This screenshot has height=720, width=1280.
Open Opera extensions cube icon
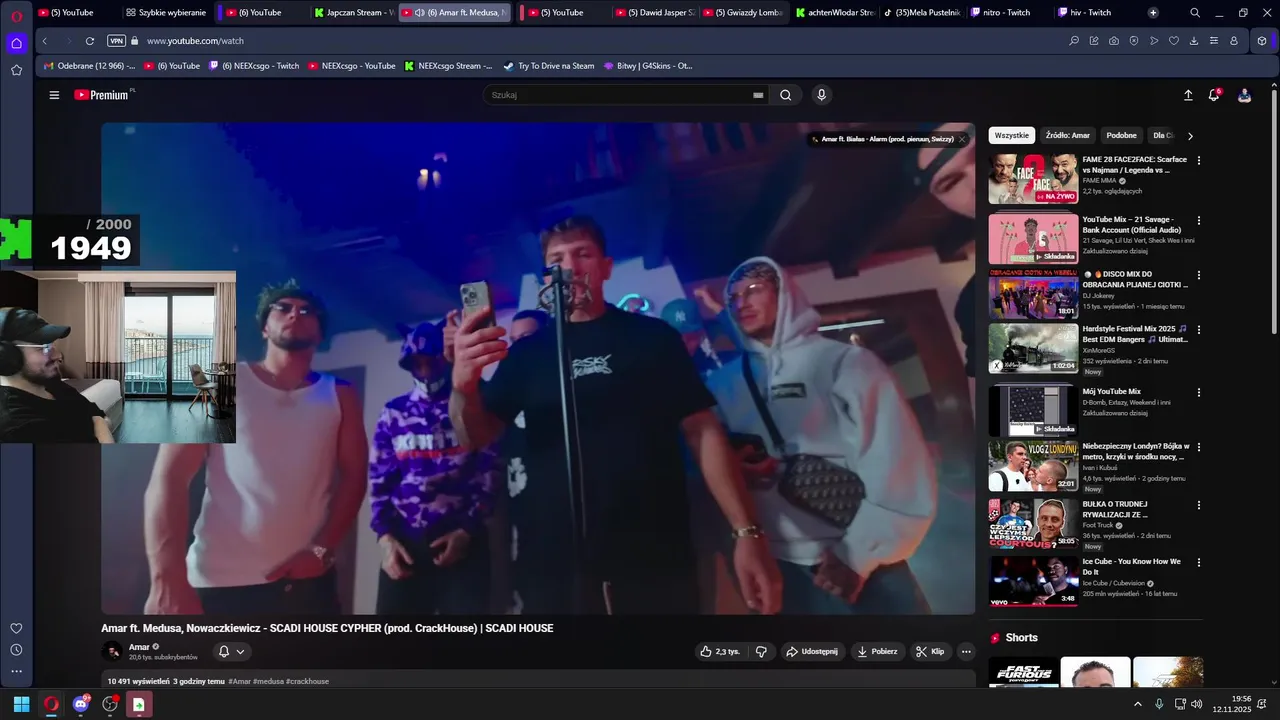point(1262,41)
